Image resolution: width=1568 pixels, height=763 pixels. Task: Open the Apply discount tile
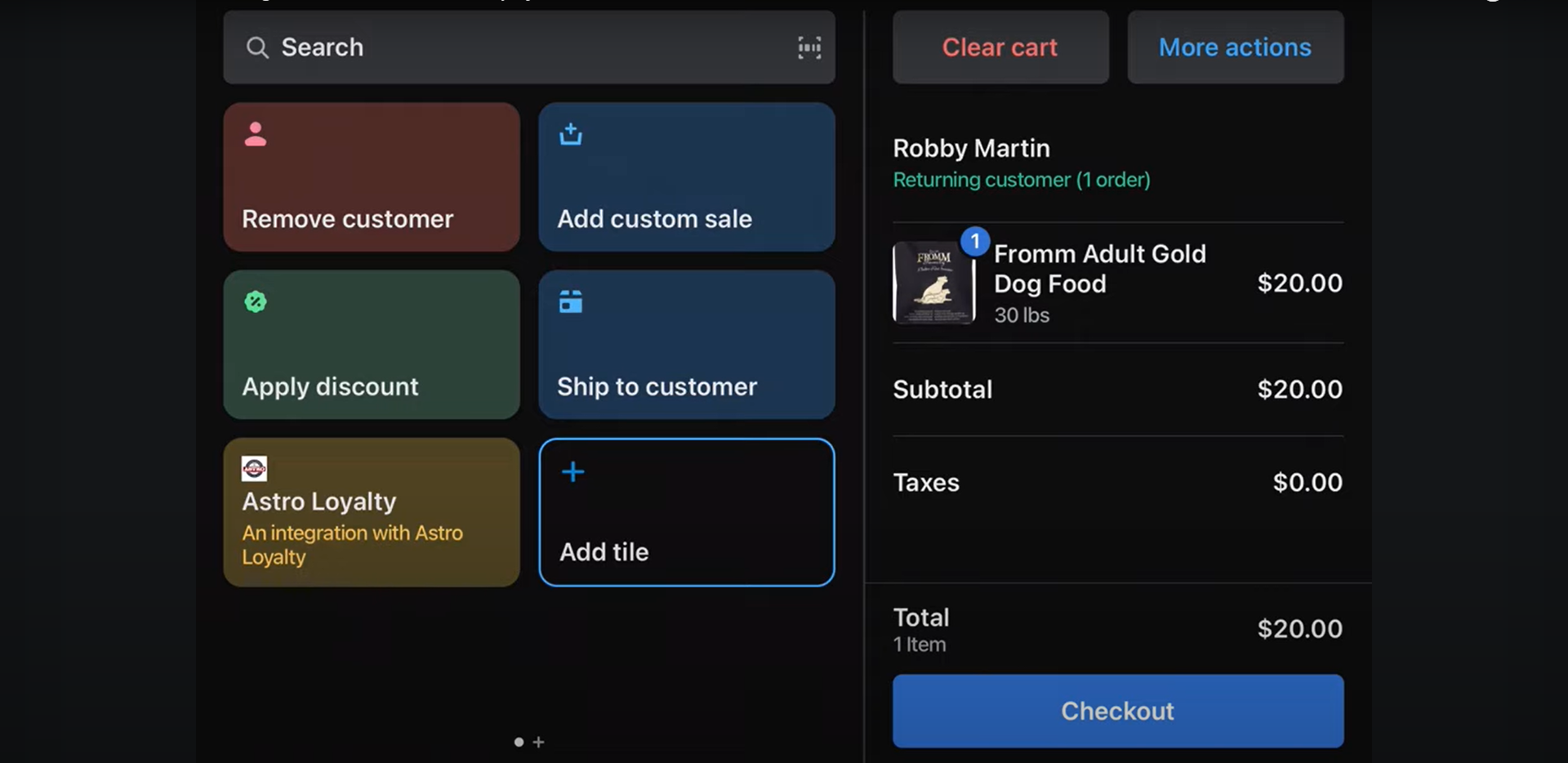click(372, 345)
